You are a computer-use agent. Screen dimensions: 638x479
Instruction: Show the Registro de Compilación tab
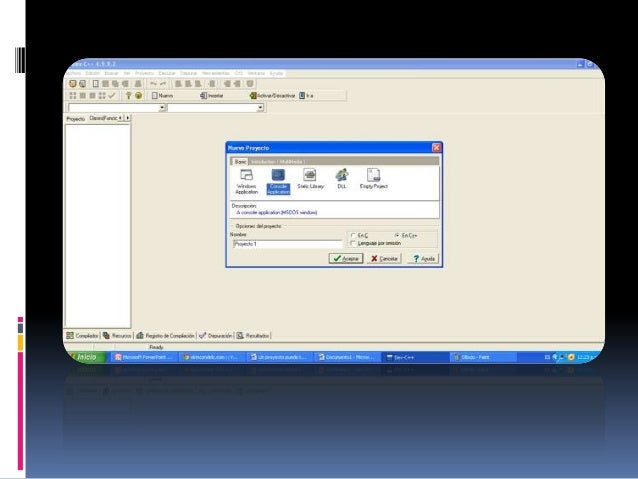pyautogui.click(x=165, y=336)
